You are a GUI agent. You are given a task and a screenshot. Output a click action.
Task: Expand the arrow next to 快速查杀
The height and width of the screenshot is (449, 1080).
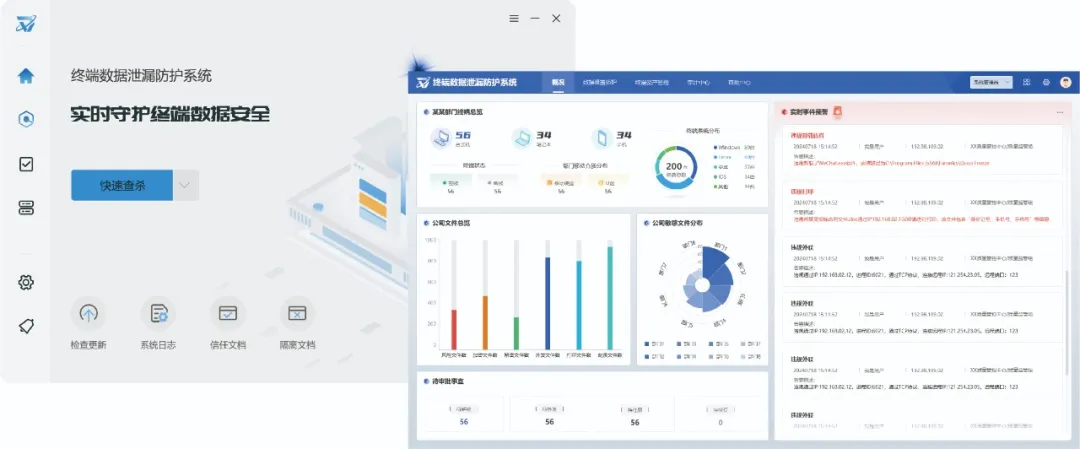click(x=186, y=185)
